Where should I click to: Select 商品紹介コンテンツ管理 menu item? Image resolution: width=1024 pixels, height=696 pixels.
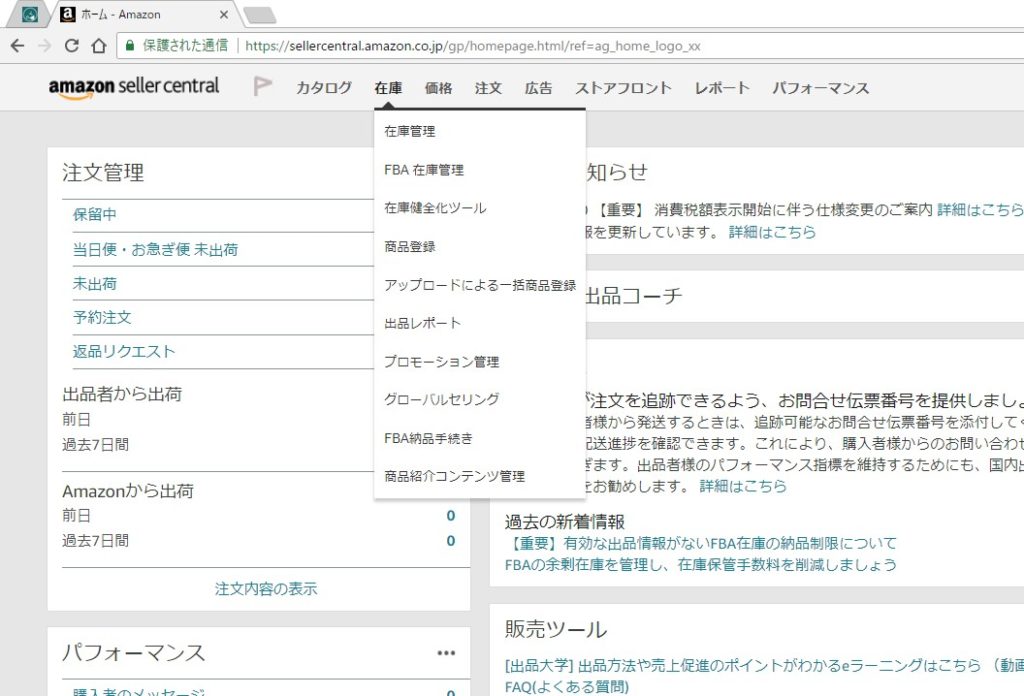[455, 476]
